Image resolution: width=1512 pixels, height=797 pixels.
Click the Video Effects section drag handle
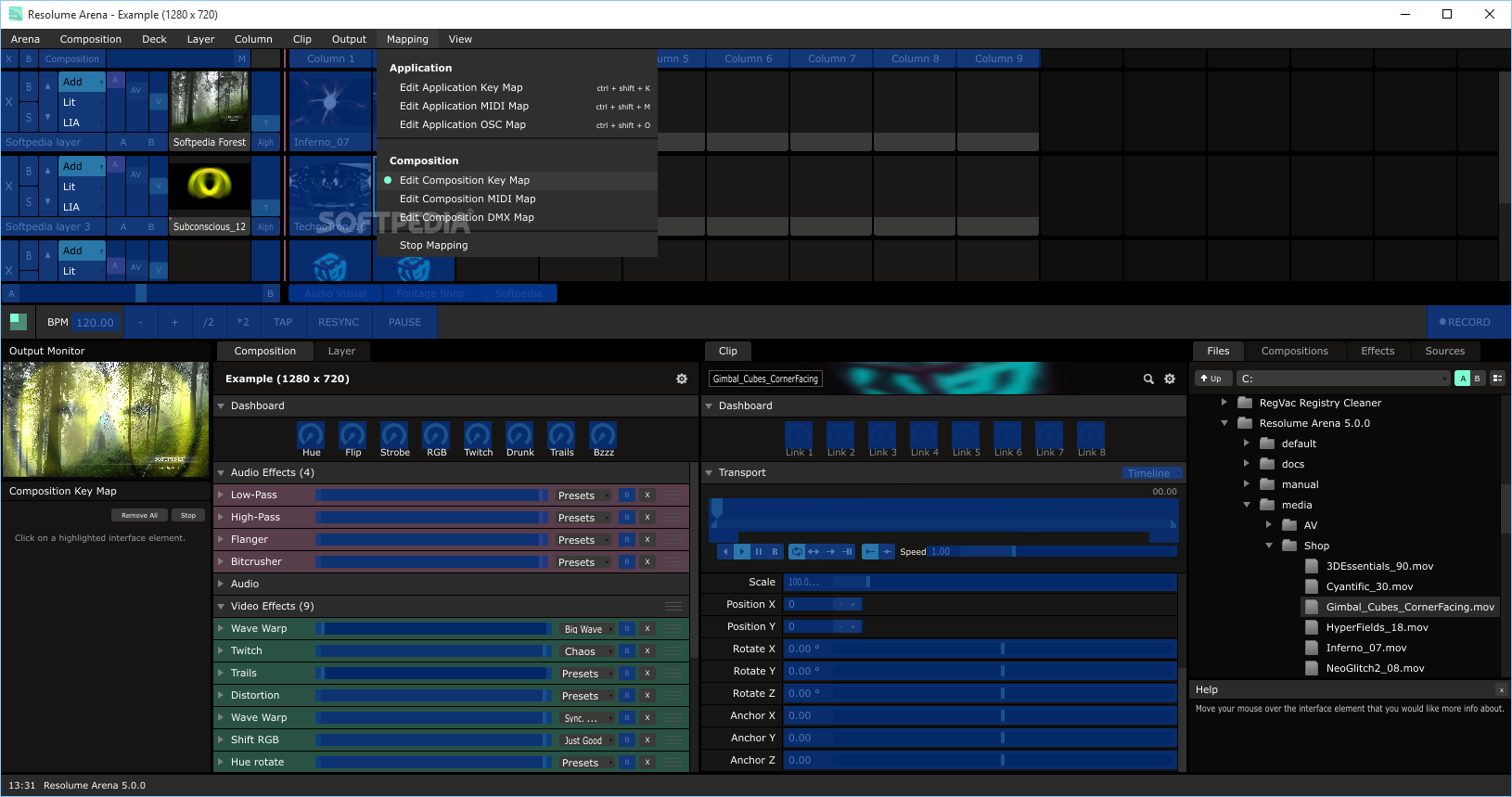point(674,607)
